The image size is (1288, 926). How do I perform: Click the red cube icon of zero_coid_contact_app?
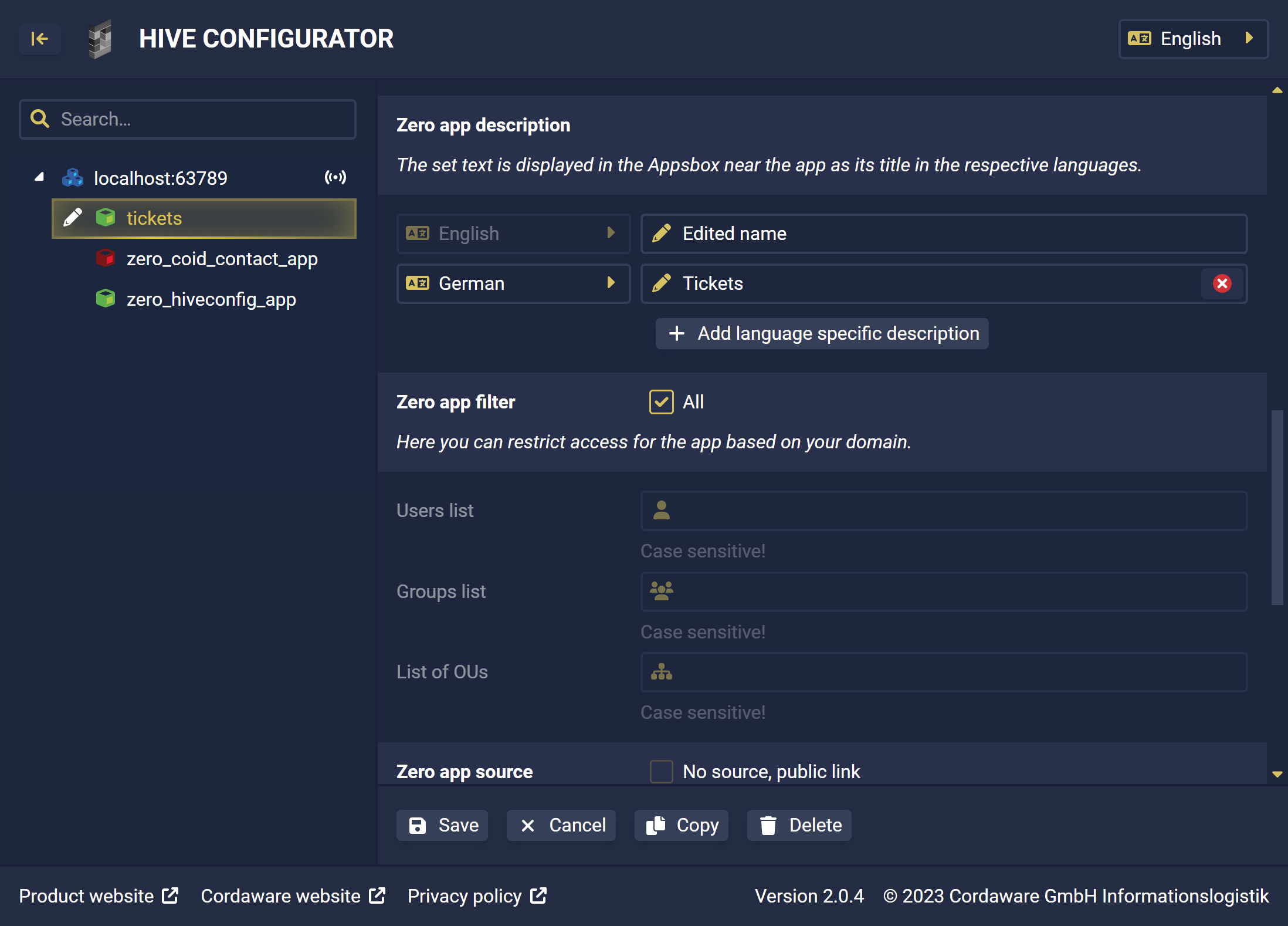point(106,258)
